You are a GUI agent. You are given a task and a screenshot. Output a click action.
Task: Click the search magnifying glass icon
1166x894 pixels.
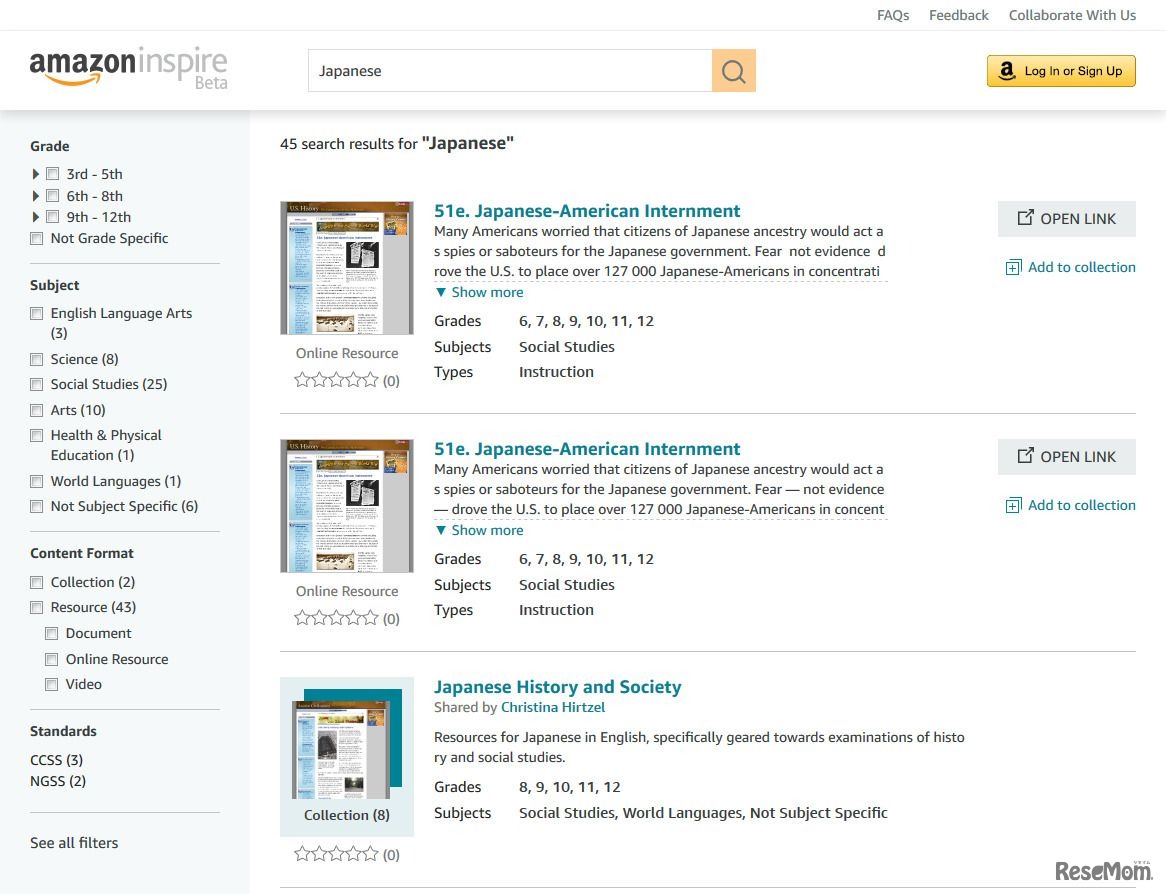pyautogui.click(x=733, y=71)
